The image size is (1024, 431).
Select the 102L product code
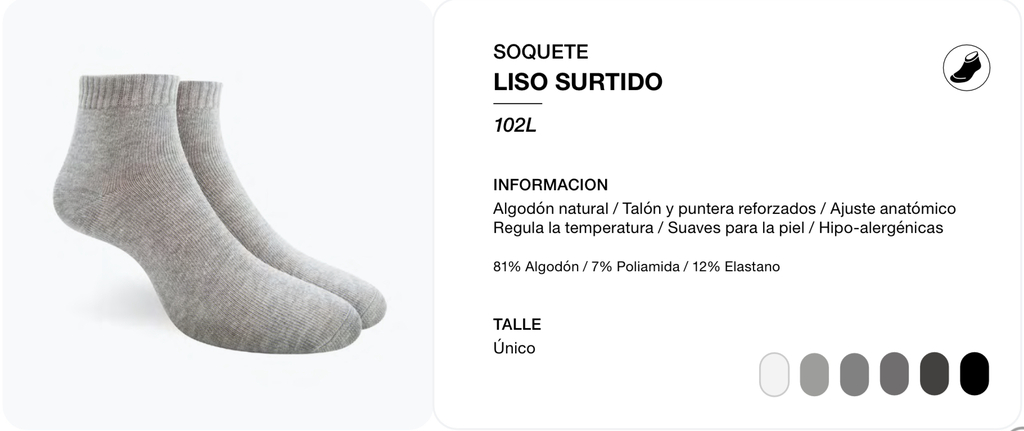tap(515, 125)
